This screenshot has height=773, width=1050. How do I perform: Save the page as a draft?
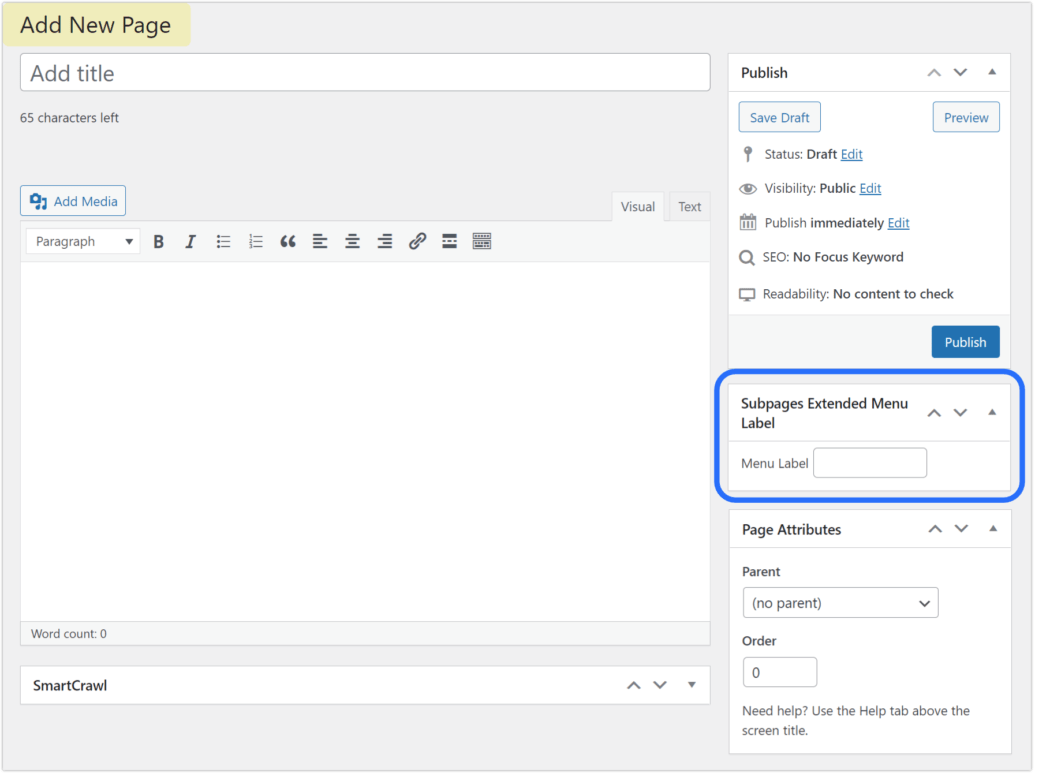coord(779,117)
